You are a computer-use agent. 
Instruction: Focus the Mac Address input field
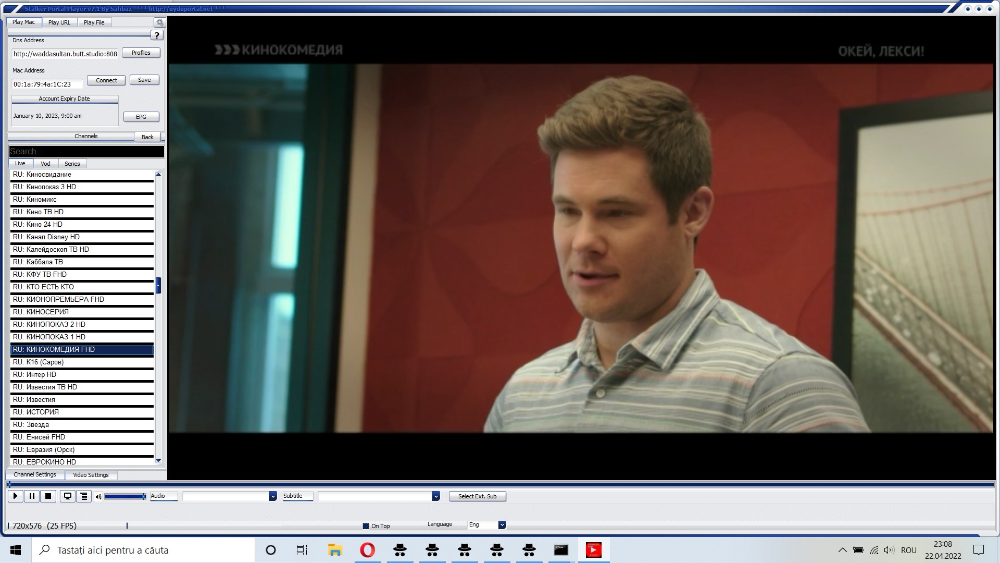tap(47, 84)
